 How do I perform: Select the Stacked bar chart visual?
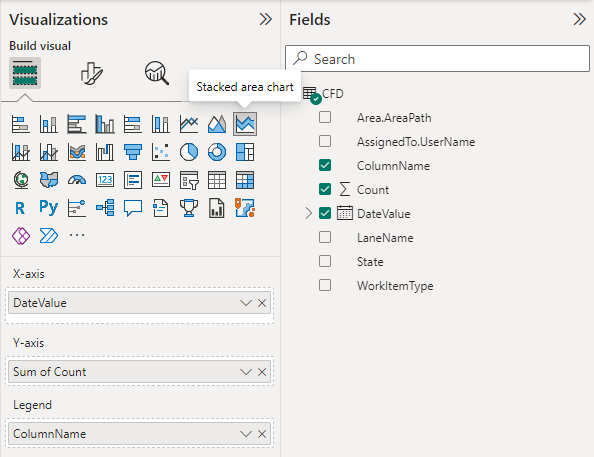tap(20, 124)
